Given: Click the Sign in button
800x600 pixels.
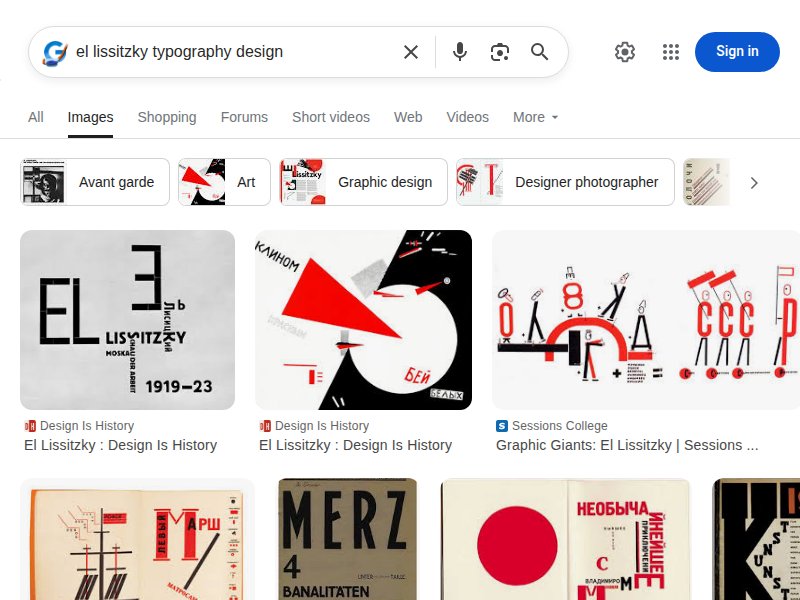Looking at the screenshot, I should (x=737, y=51).
